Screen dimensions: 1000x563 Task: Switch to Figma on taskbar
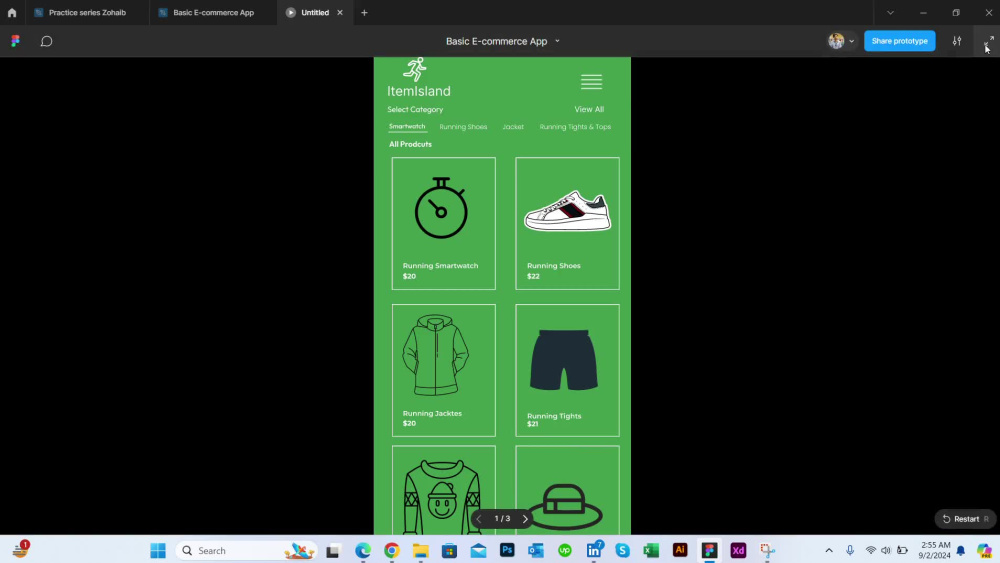point(709,550)
